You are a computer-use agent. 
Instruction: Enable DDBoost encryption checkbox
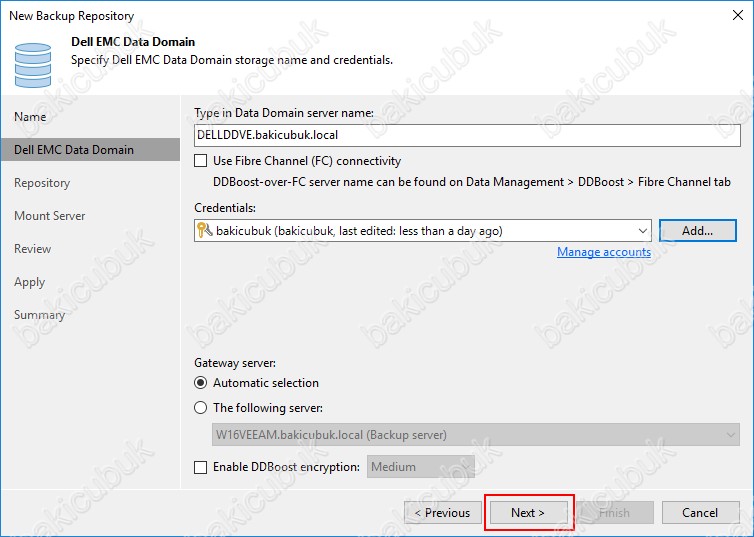[201, 467]
